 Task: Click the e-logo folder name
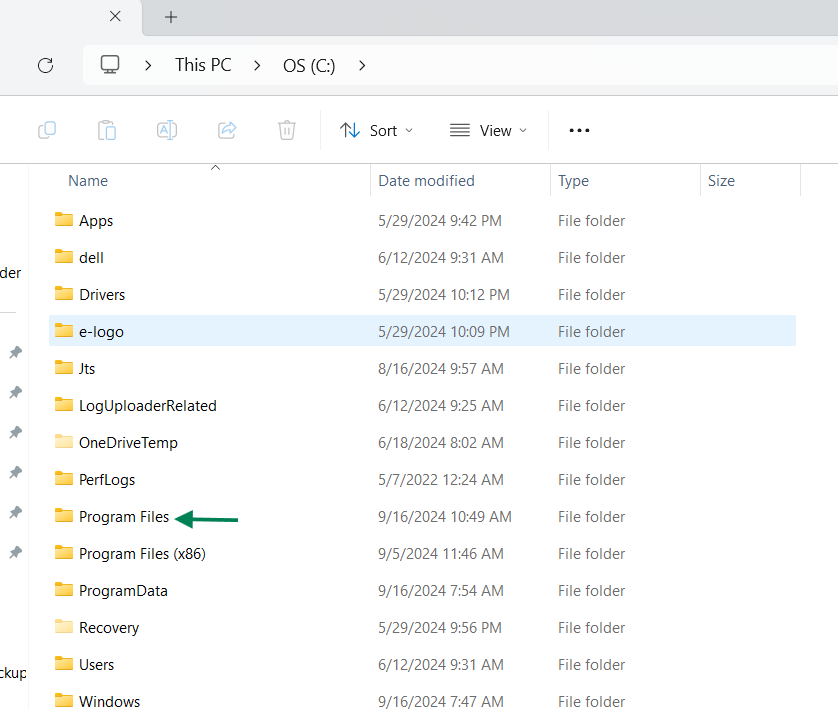tap(102, 332)
